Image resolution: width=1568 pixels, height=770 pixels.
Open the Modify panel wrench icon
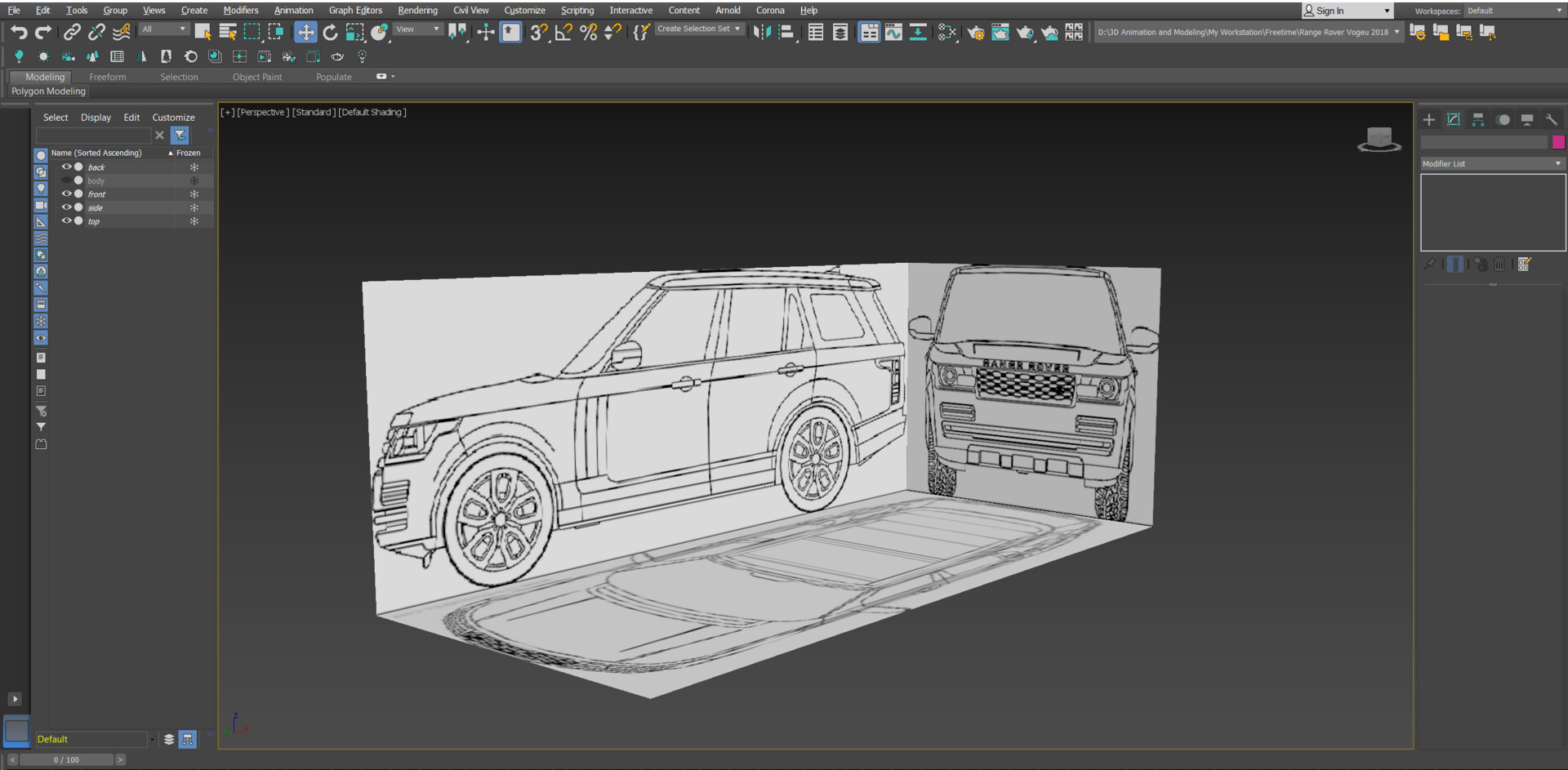pos(1552,119)
